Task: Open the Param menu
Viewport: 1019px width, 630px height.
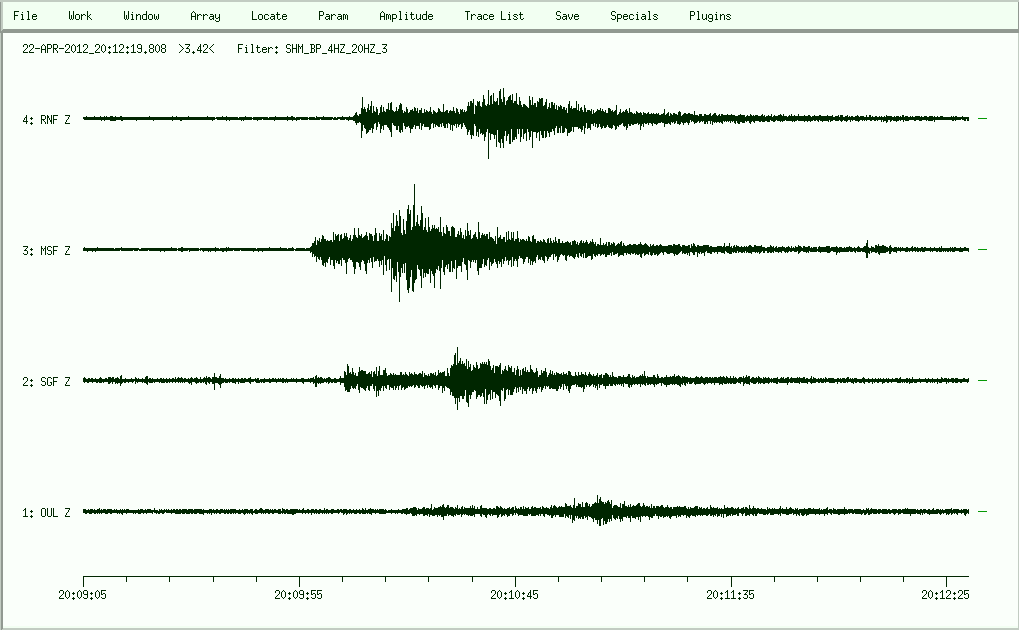Action: click(x=333, y=16)
